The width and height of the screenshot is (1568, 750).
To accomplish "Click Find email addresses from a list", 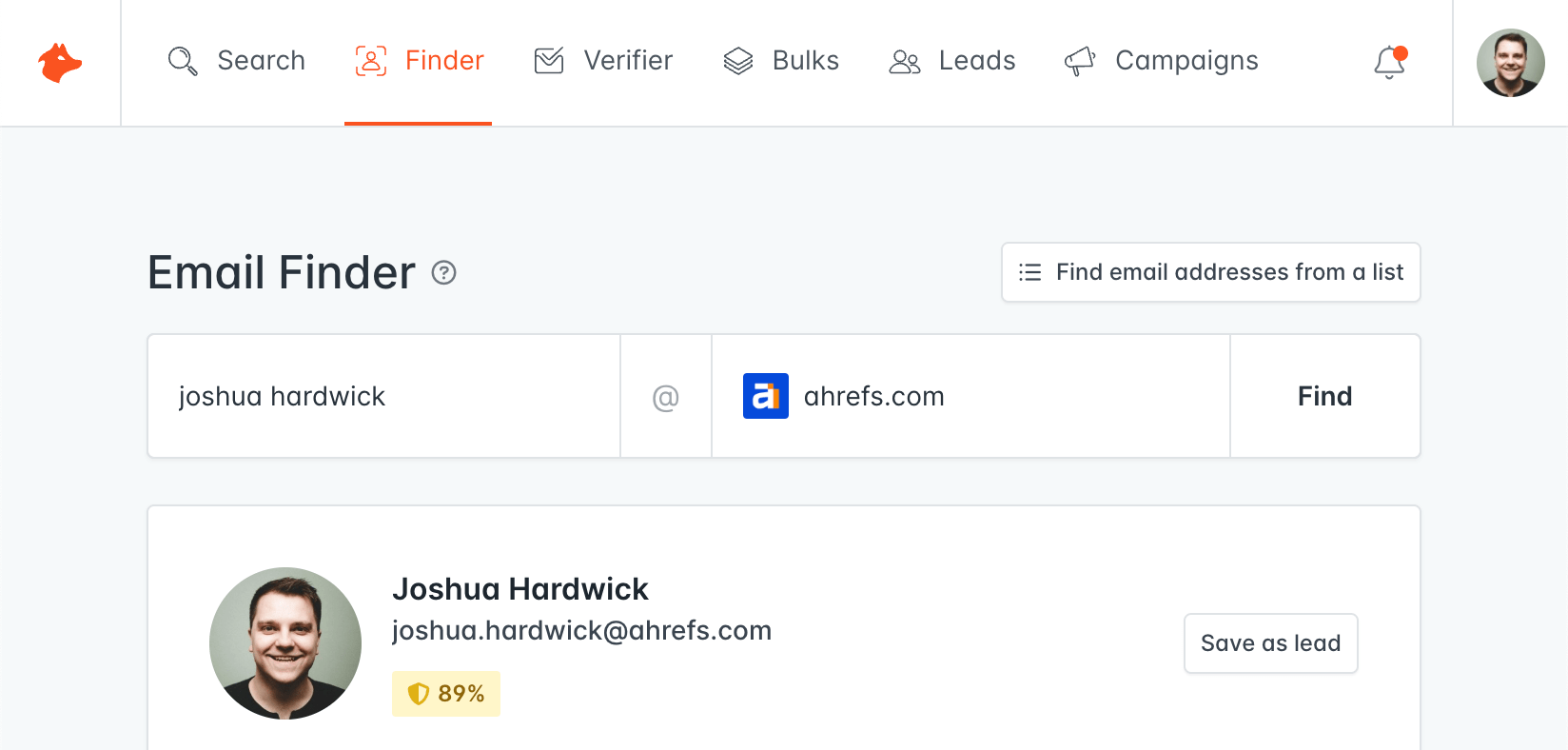I will coord(1210,272).
